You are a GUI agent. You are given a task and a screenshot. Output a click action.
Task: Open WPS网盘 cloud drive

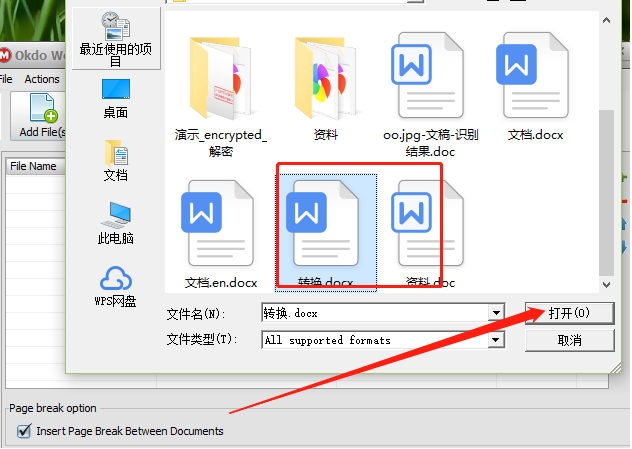pyautogui.click(x=116, y=286)
